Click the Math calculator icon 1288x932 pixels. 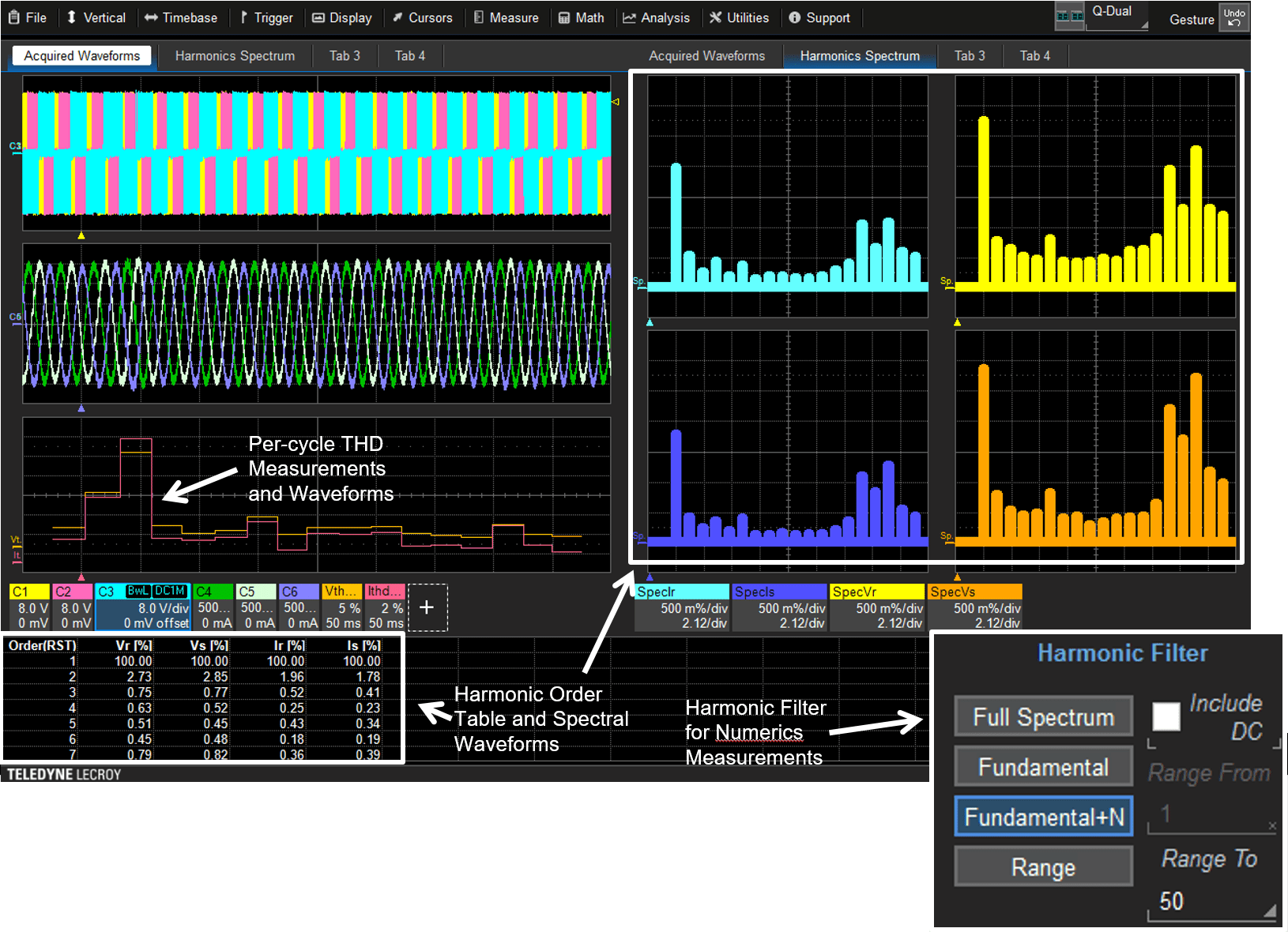coord(566,17)
